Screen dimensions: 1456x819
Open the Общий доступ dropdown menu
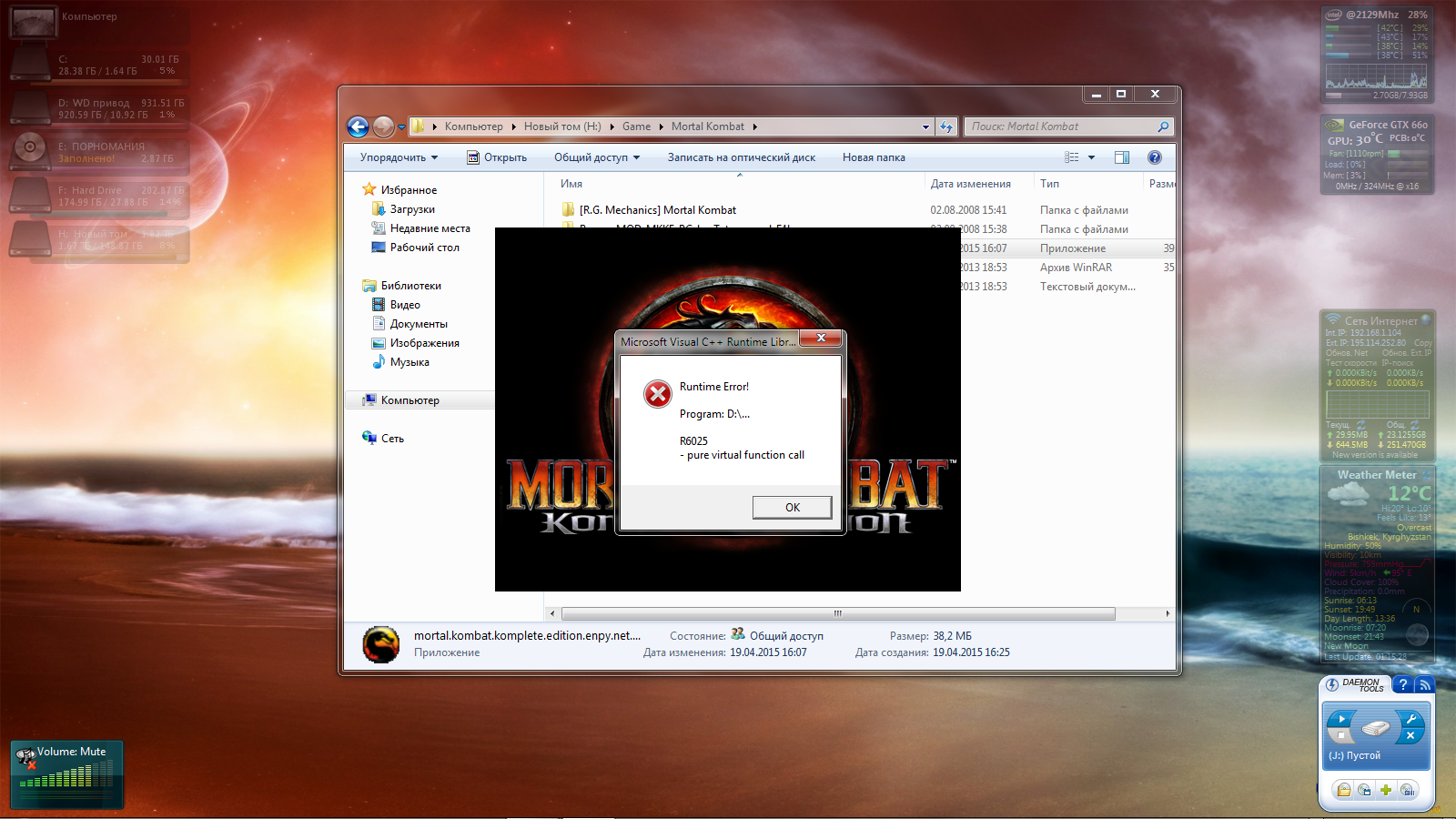[x=597, y=157]
